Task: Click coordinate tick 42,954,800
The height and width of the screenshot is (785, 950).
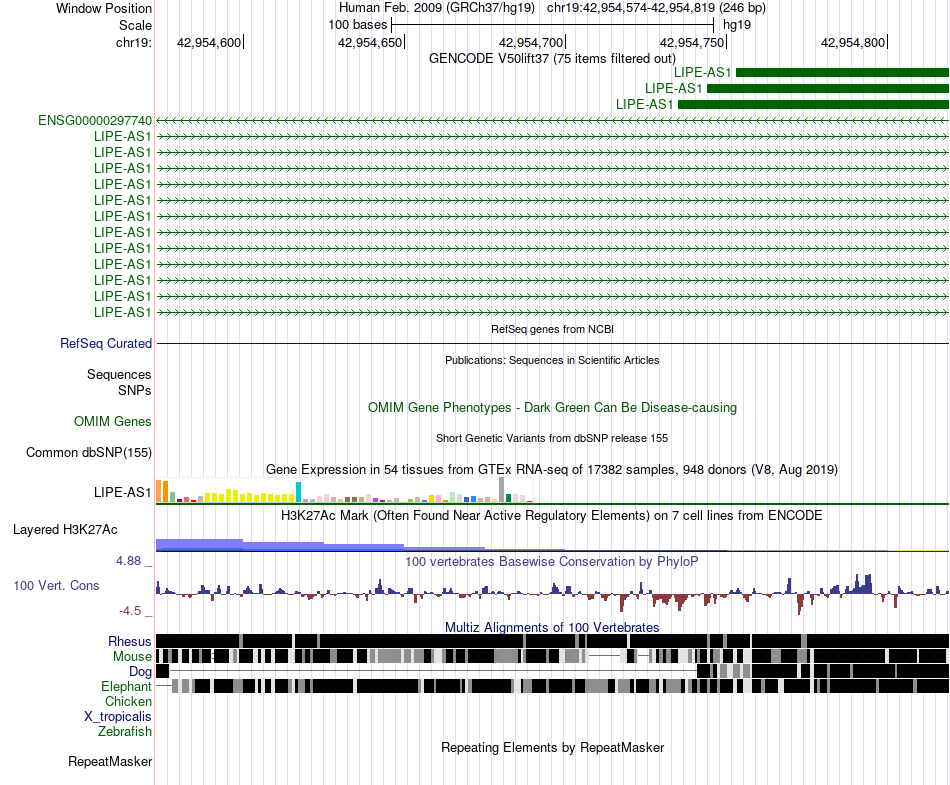Action: tap(853, 42)
